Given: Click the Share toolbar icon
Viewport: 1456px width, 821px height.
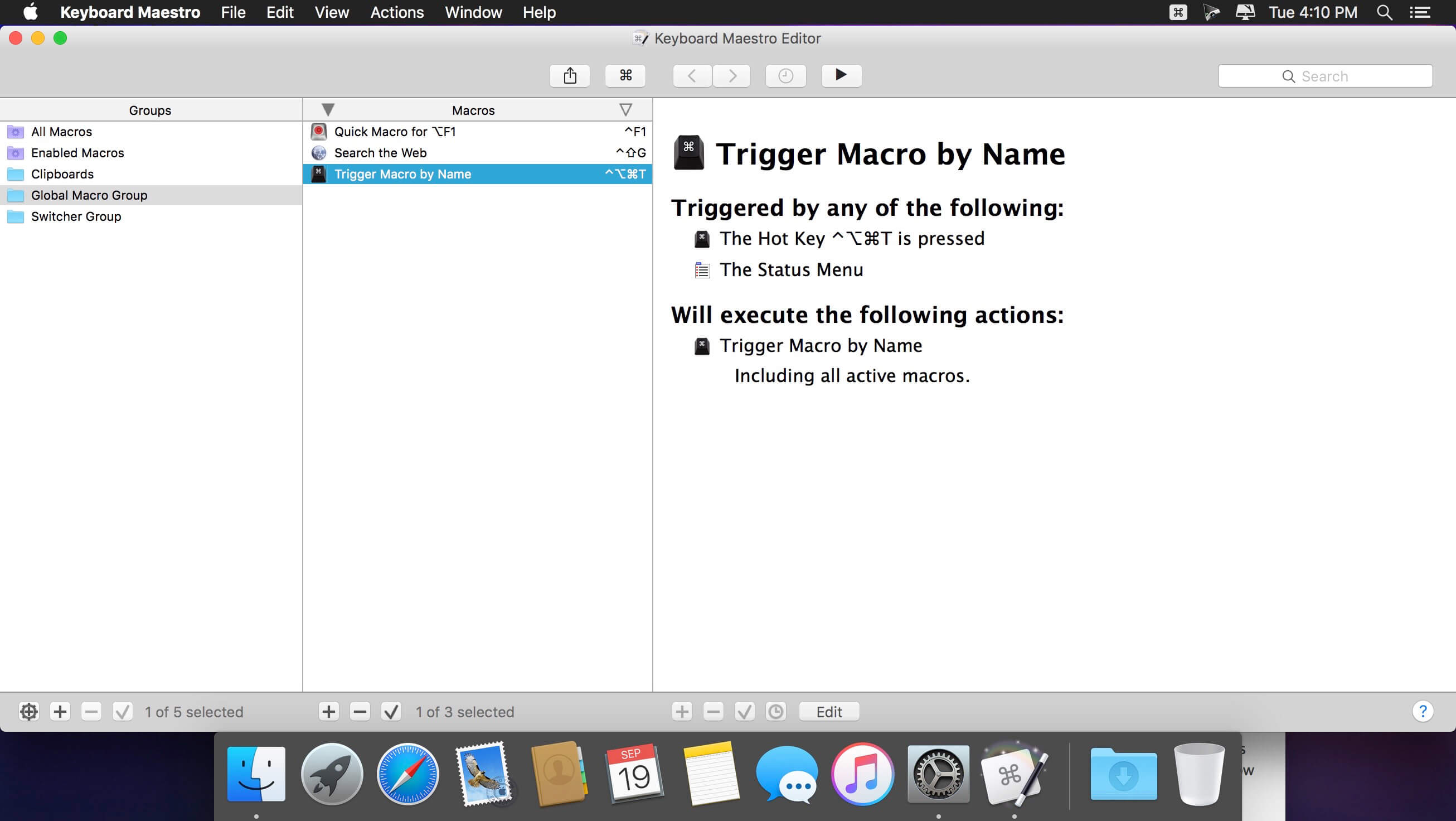Looking at the screenshot, I should (x=570, y=76).
